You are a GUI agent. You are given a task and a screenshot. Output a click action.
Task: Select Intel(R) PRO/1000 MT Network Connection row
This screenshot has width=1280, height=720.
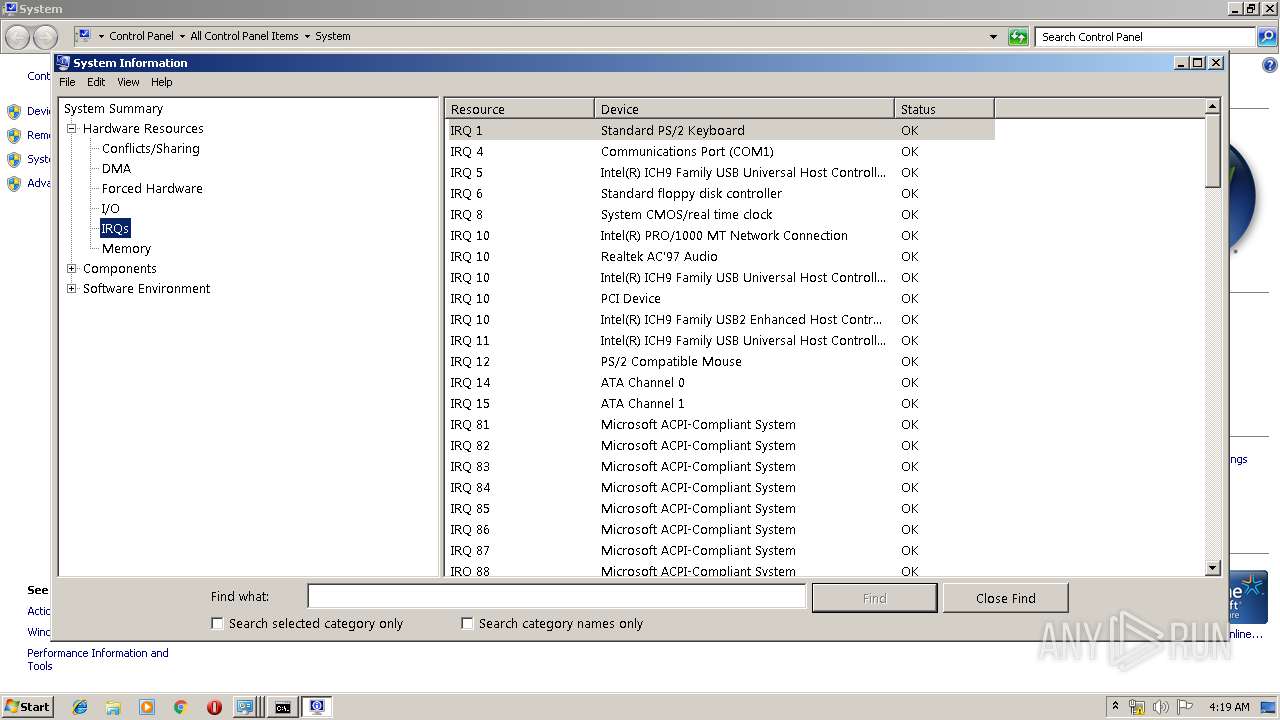click(720, 235)
